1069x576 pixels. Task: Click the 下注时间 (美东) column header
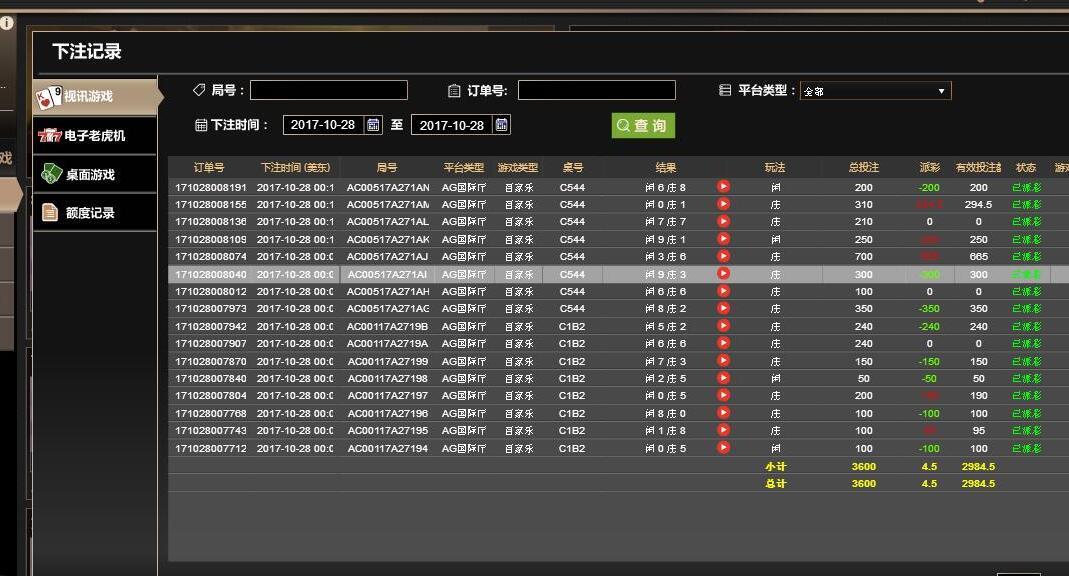295,168
